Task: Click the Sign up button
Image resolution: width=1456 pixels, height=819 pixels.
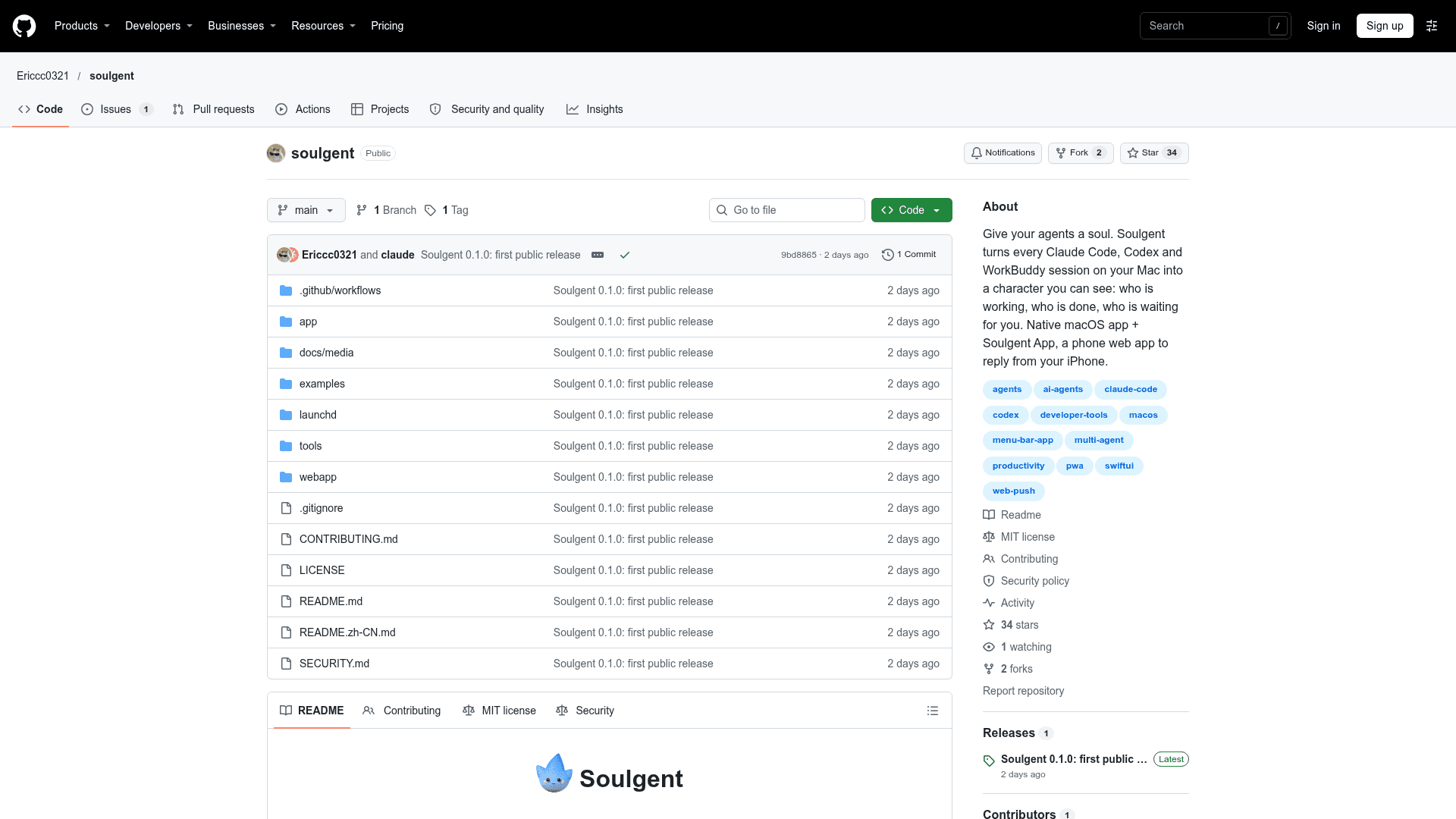Action: 1385,26
